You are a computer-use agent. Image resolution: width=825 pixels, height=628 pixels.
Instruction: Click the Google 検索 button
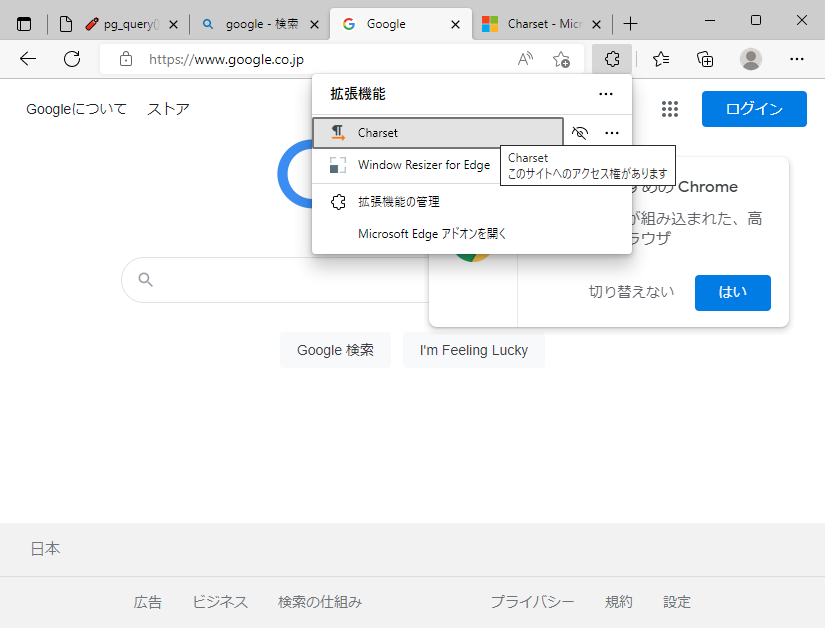pos(335,350)
